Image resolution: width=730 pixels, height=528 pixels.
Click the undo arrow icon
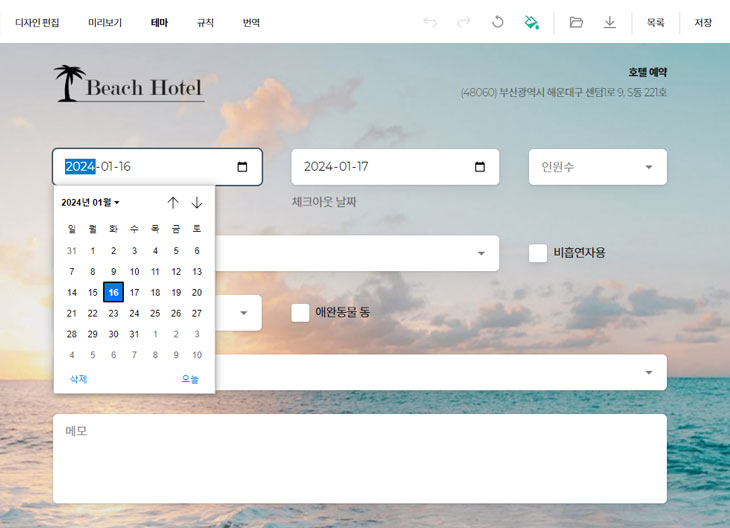(x=430, y=22)
